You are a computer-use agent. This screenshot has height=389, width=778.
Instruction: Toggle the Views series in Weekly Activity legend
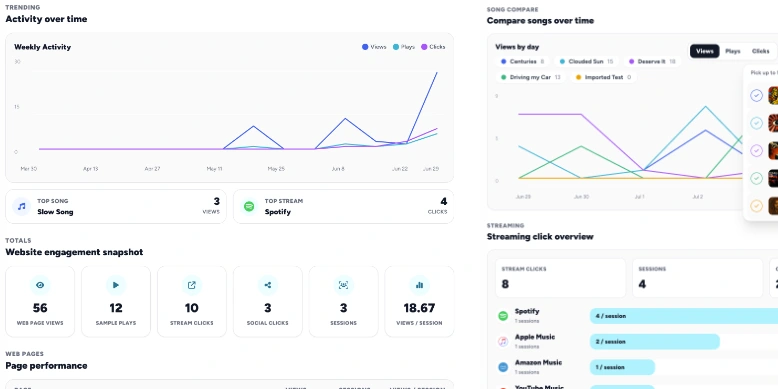tap(374, 47)
